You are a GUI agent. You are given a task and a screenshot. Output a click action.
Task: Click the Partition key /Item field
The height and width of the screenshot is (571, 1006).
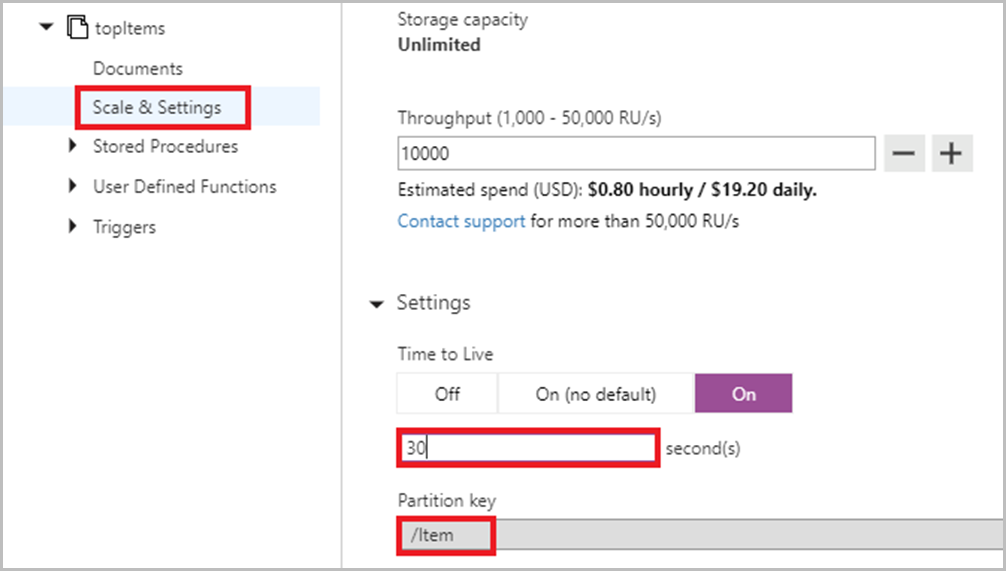click(x=700, y=535)
